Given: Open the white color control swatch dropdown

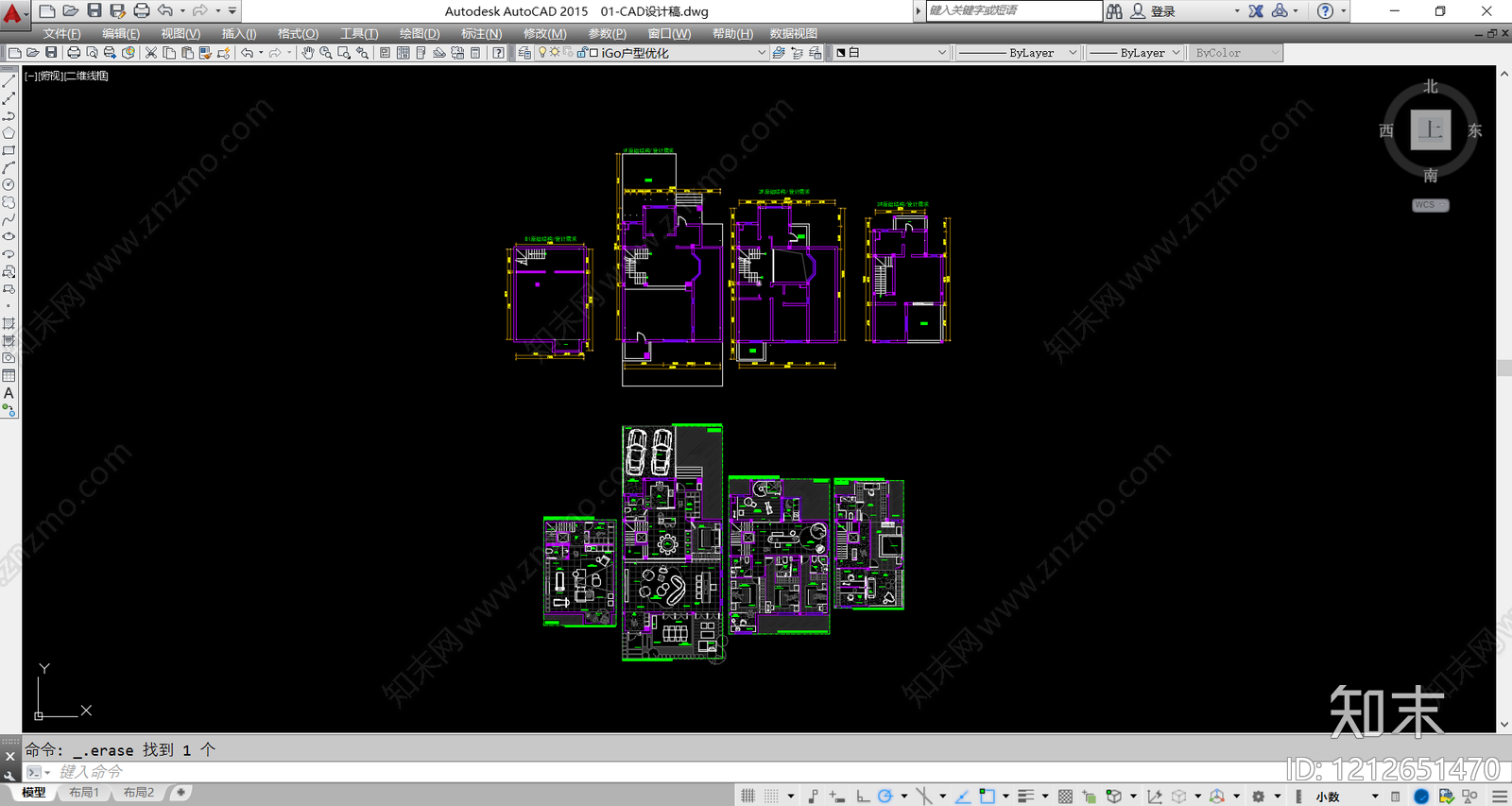Looking at the screenshot, I should click(890, 53).
